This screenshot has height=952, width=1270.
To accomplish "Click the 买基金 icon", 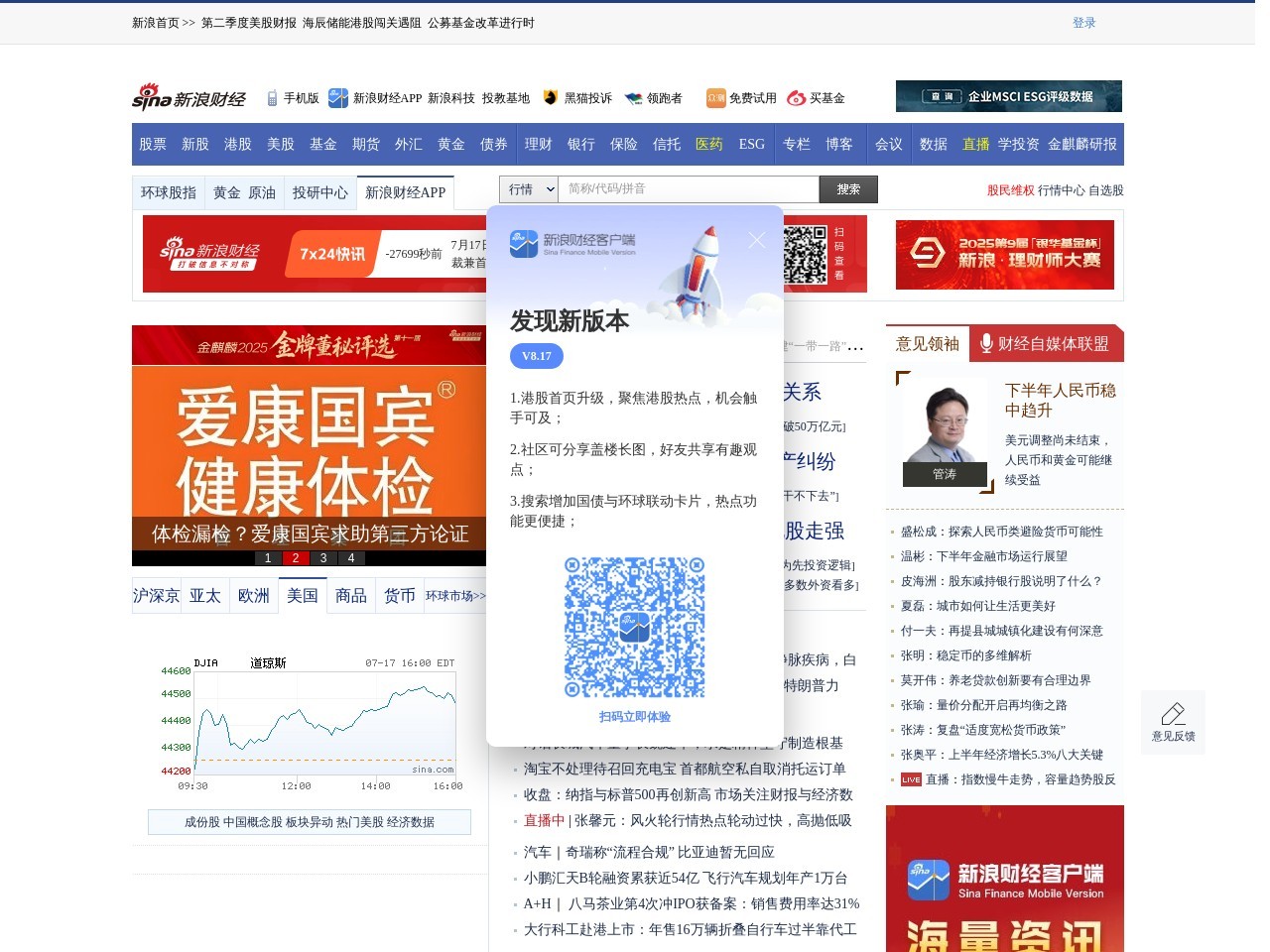I will pyautogui.click(x=794, y=97).
